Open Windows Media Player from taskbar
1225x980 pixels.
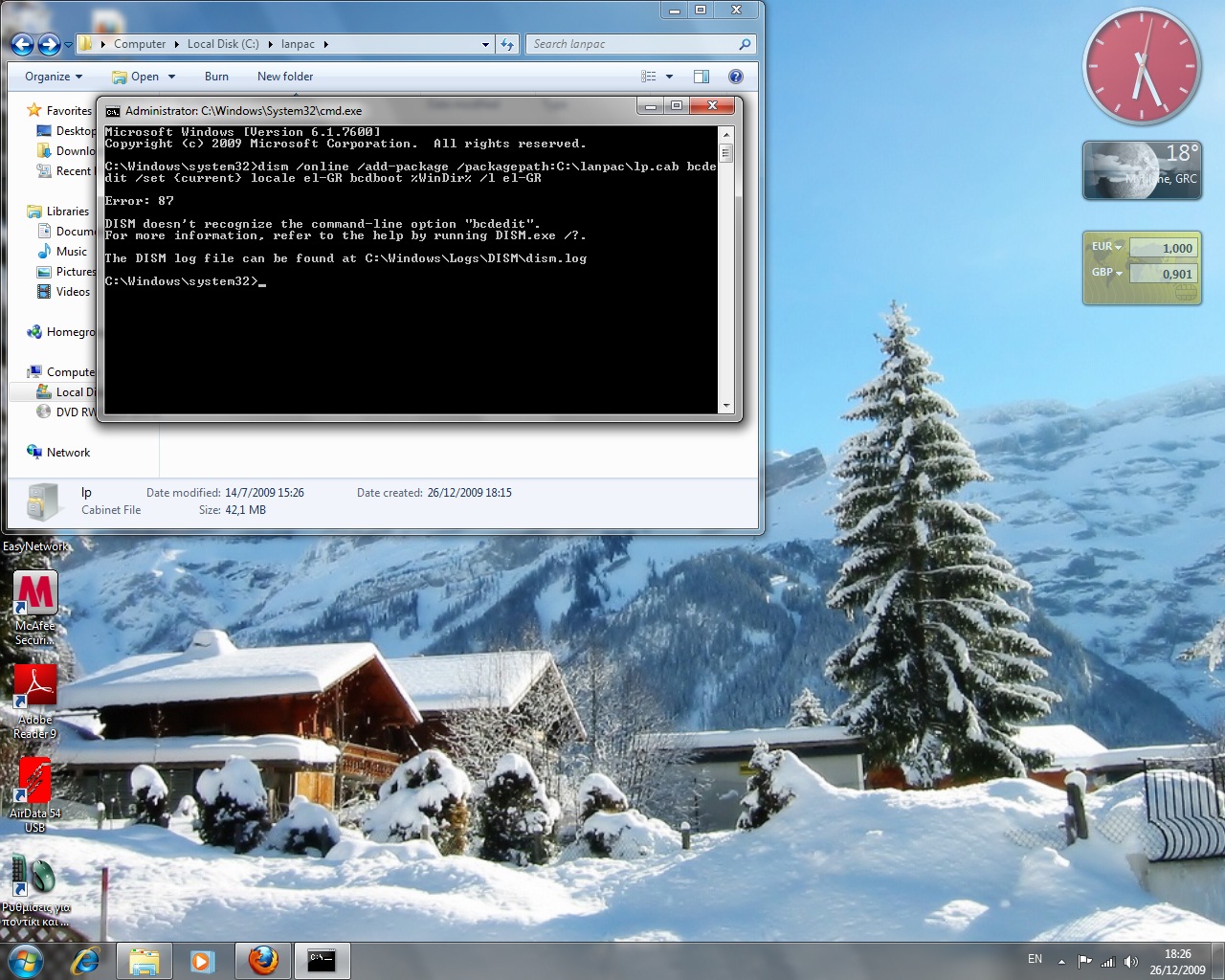202,960
